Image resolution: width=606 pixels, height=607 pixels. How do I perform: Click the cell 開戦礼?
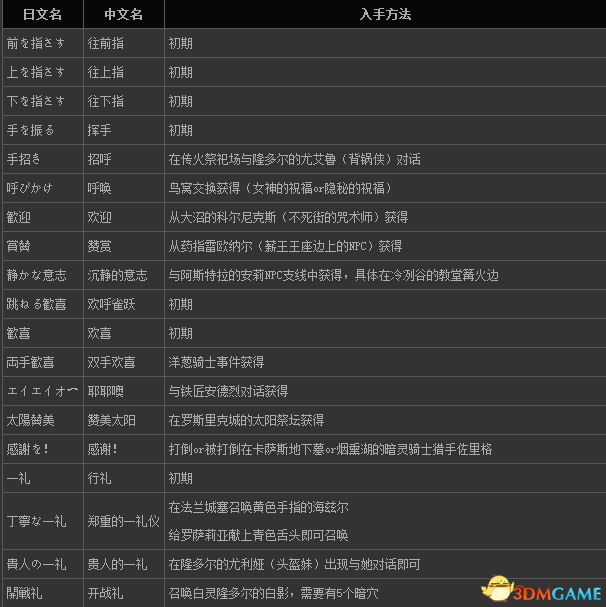tap(43, 593)
